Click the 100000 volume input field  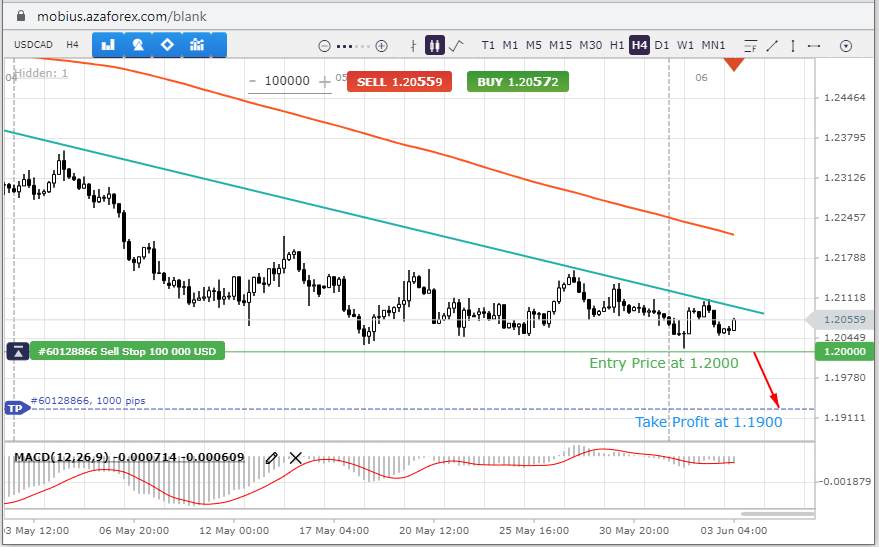[287, 81]
